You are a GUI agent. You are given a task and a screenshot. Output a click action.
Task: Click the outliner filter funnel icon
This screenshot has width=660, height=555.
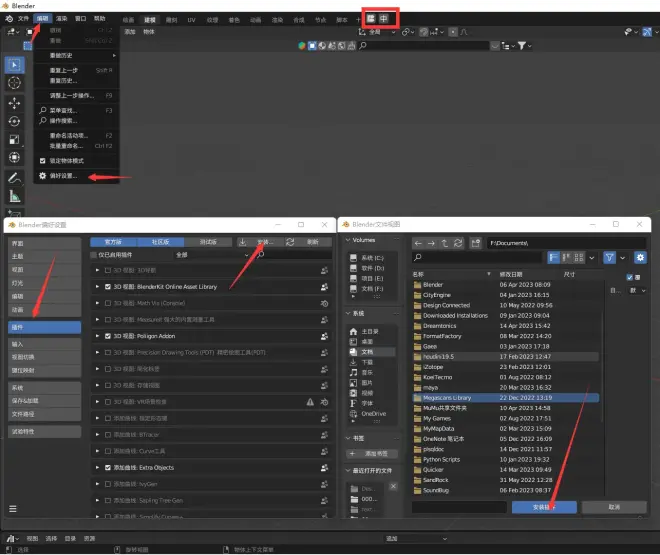[x=522, y=45]
